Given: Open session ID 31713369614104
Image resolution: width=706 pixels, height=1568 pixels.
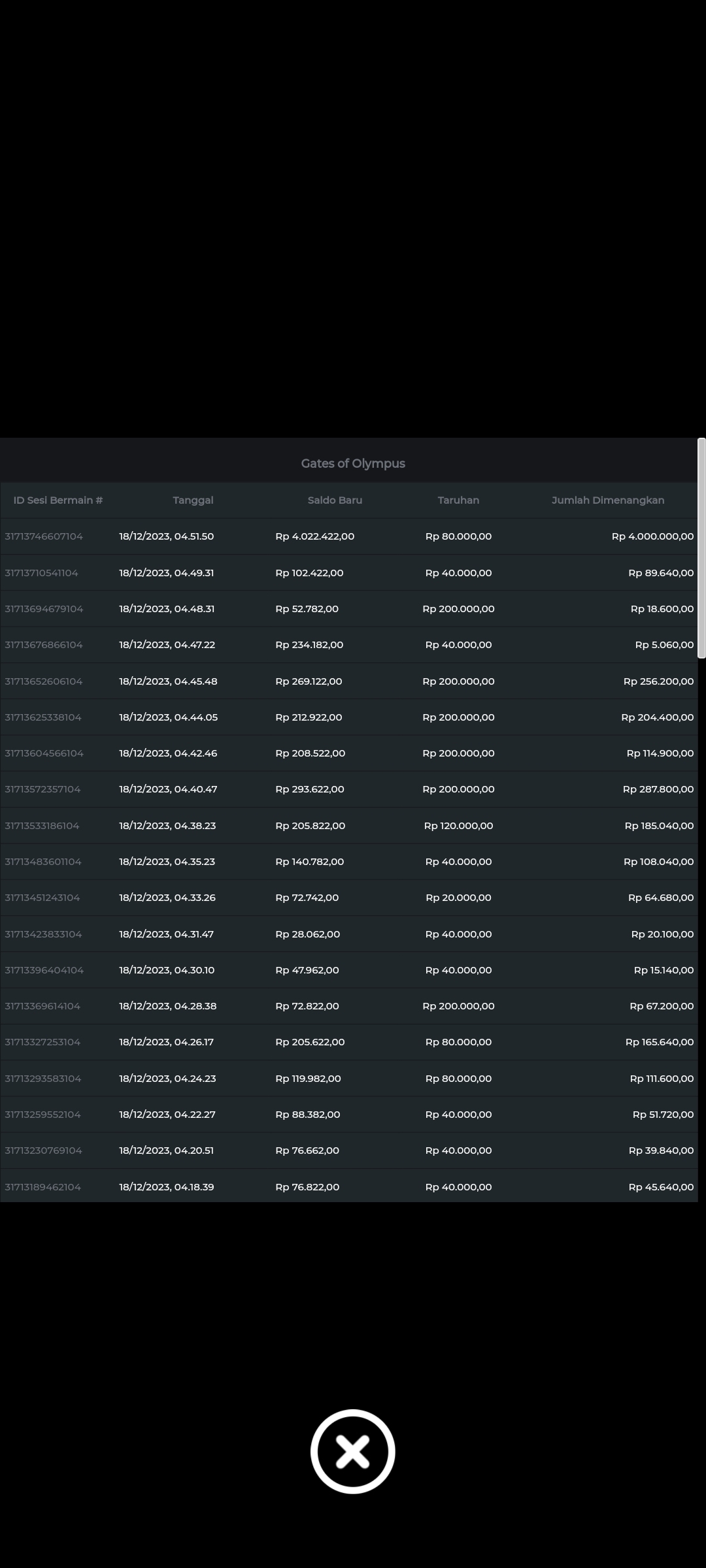Looking at the screenshot, I should coord(42,1006).
